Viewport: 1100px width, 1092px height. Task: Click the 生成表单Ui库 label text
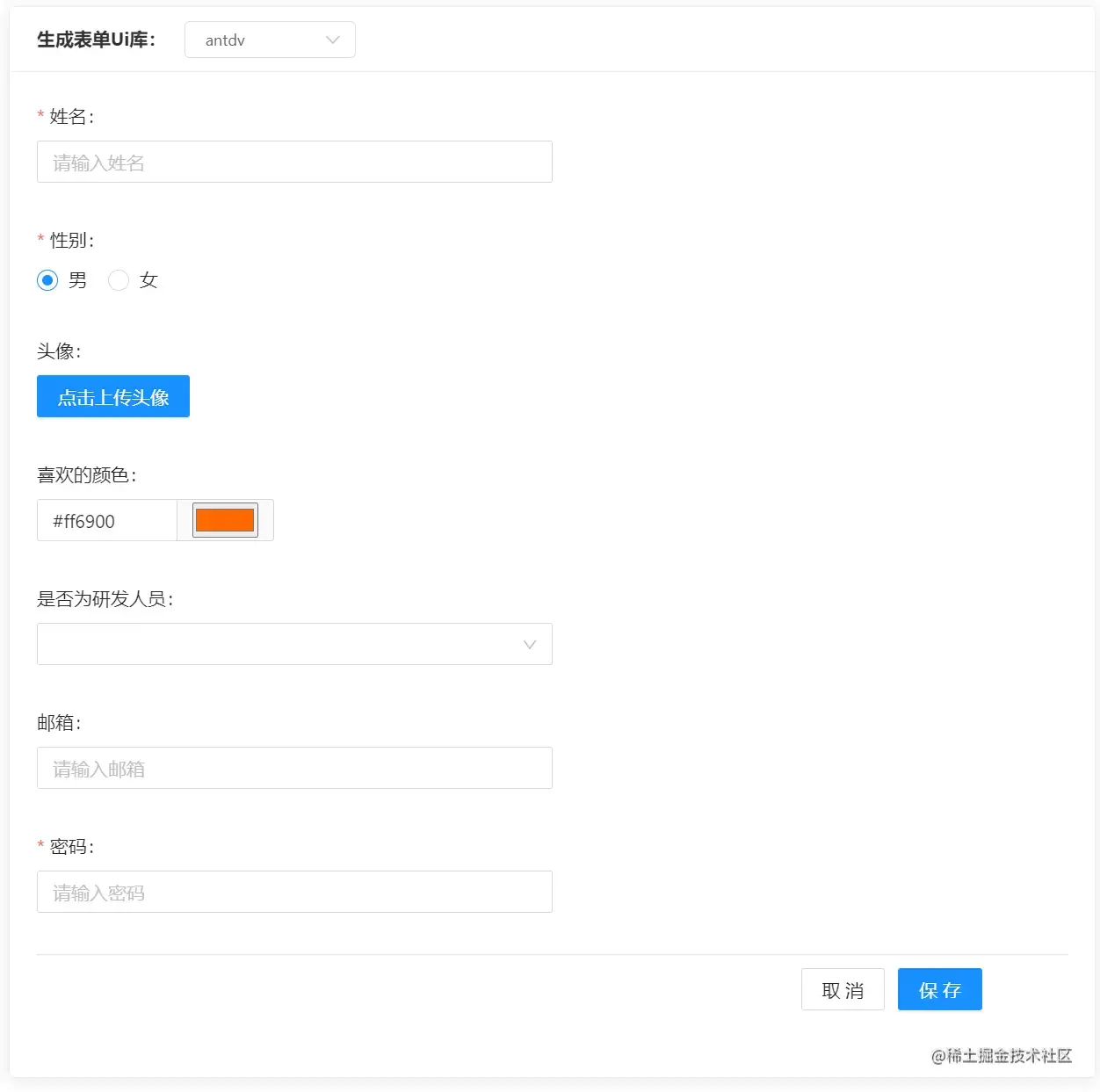pyautogui.click(x=96, y=40)
